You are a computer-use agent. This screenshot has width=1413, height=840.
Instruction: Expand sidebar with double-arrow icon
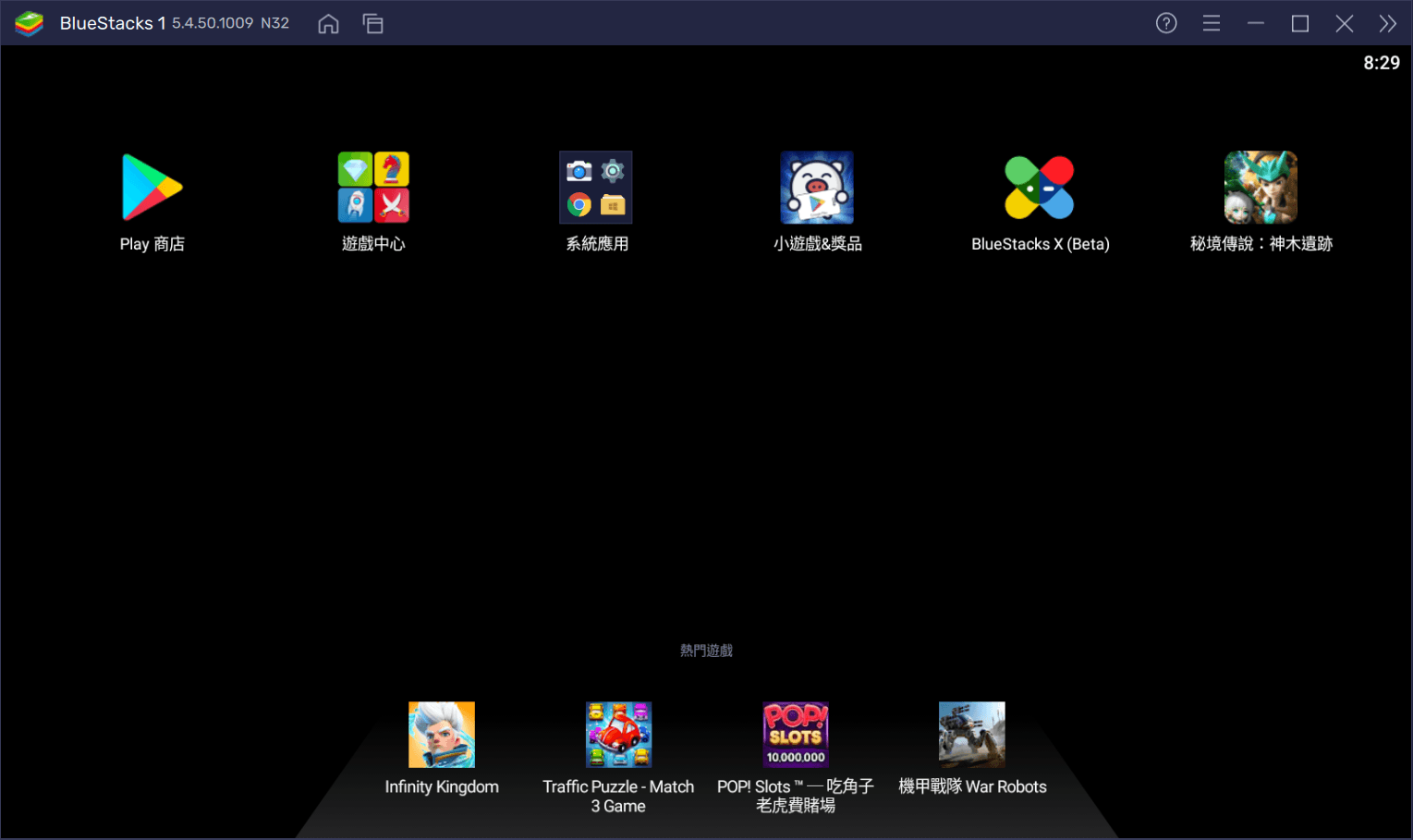point(1388,23)
